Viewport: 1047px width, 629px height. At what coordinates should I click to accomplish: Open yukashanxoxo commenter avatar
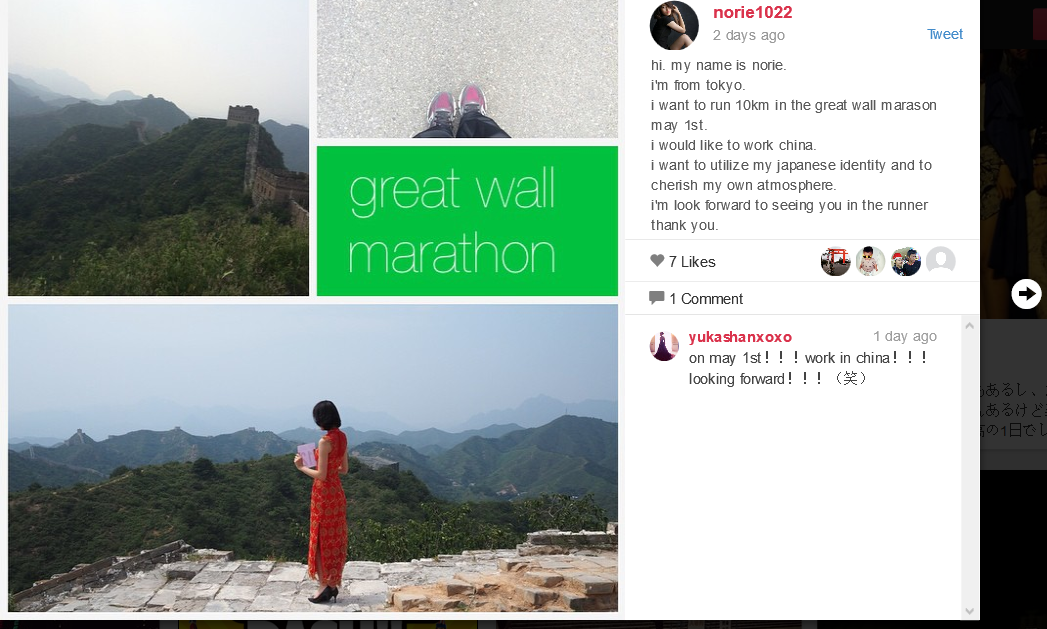(x=664, y=346)
